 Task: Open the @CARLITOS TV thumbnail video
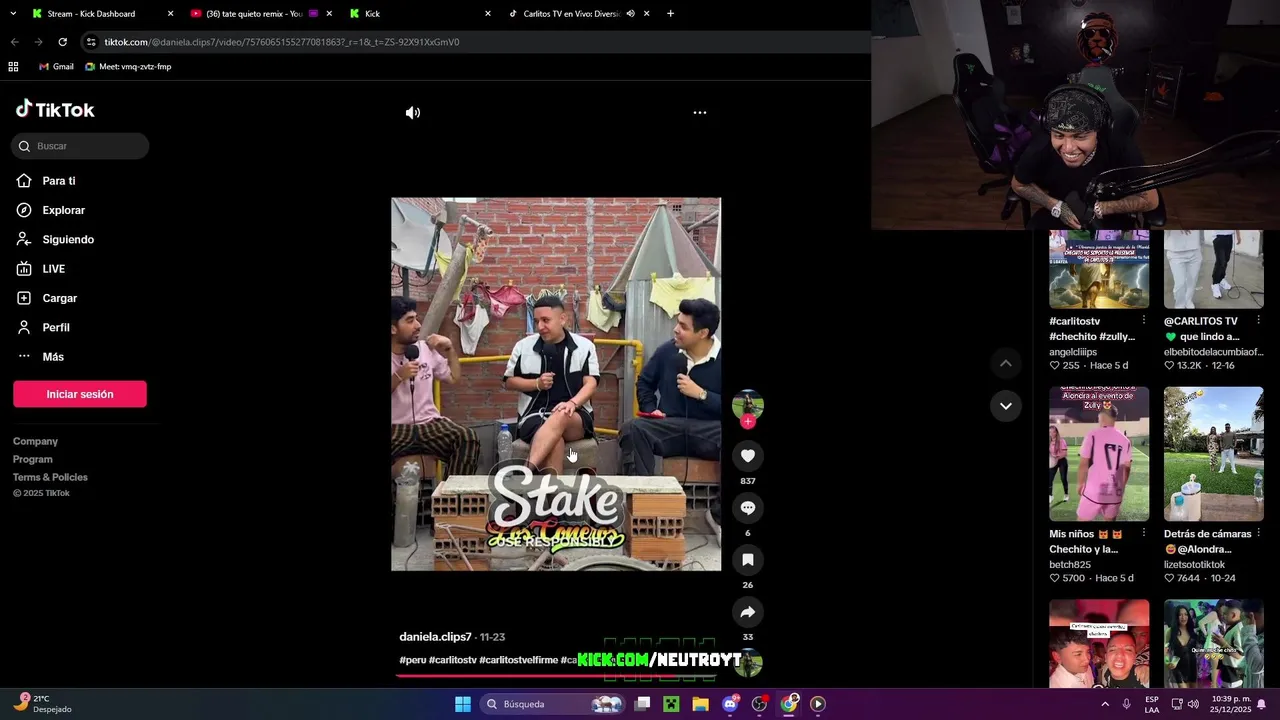coord(1213,268)
